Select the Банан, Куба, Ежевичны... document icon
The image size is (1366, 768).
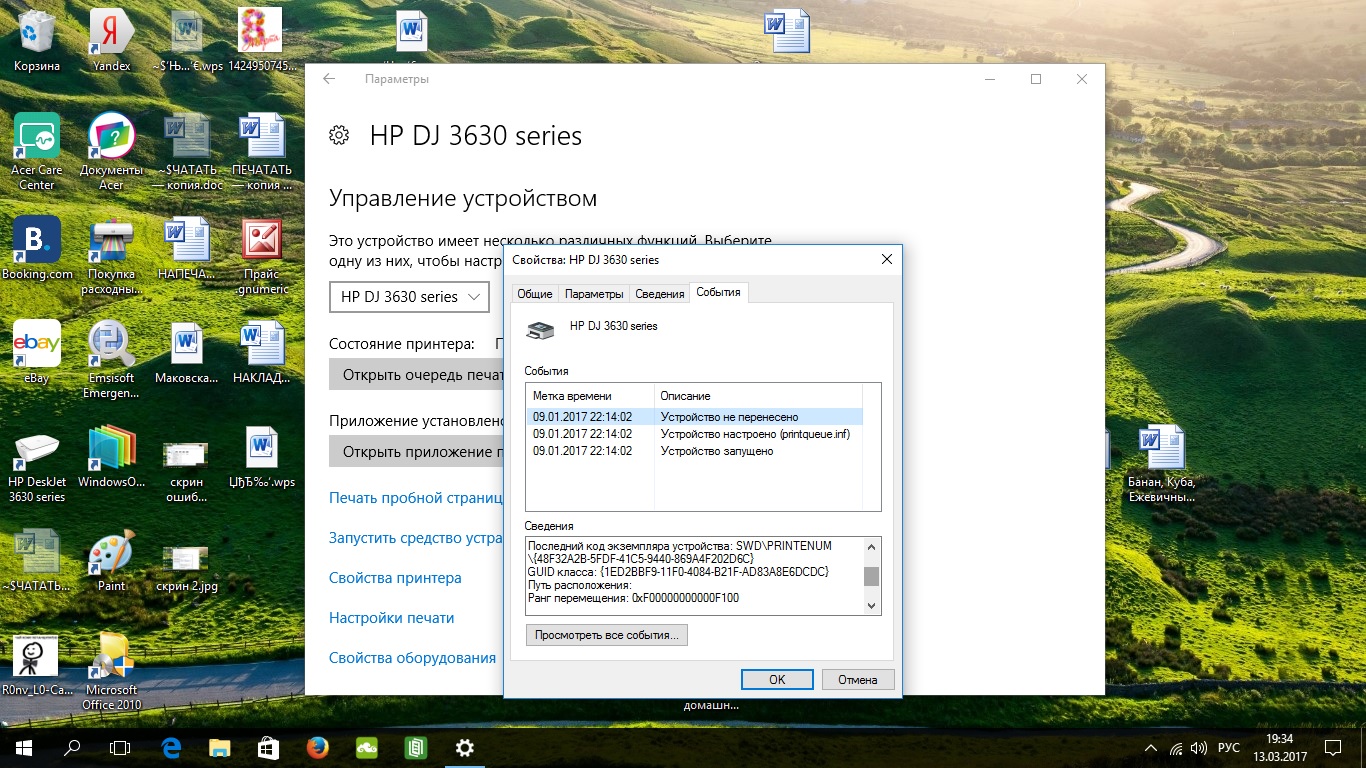(1161, 465)
